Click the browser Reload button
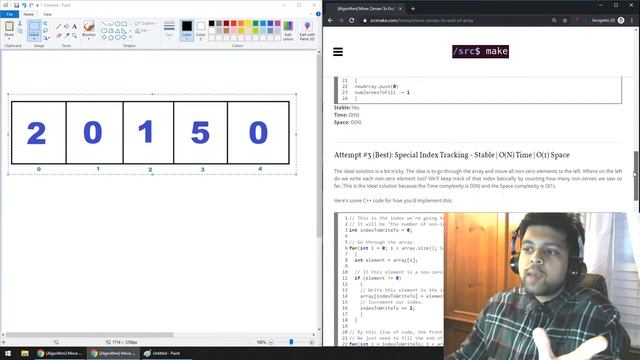640x360 pixels. pyautogui.click(x=351, y=20)
